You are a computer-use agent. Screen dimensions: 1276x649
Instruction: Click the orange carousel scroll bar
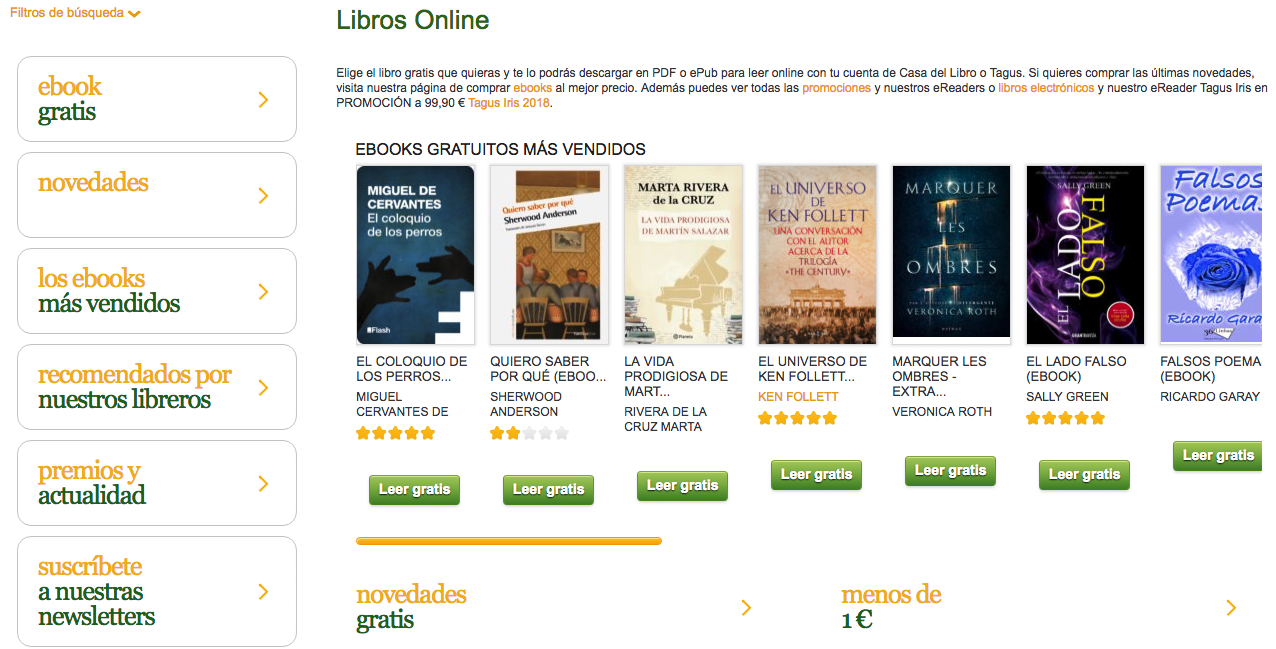point(509,541)
